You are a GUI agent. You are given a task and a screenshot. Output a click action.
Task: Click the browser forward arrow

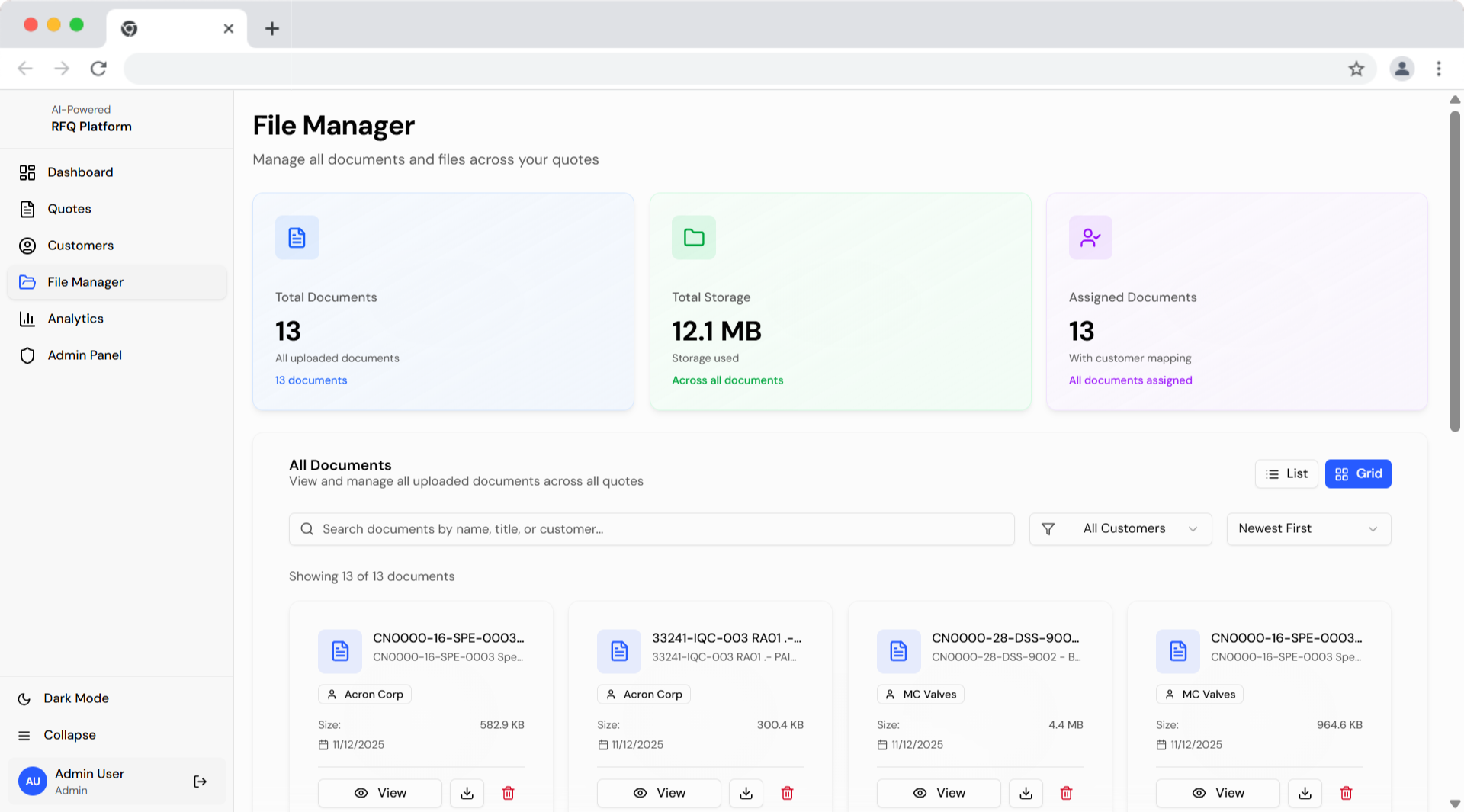click(62, 69)
